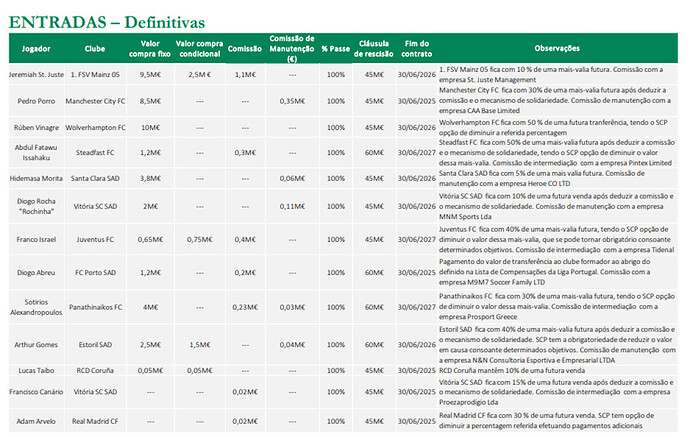Click the 'Valor compra fixo' column header
Screen dimensions: 690x437
pyautogui.click(x=150, y=48)
